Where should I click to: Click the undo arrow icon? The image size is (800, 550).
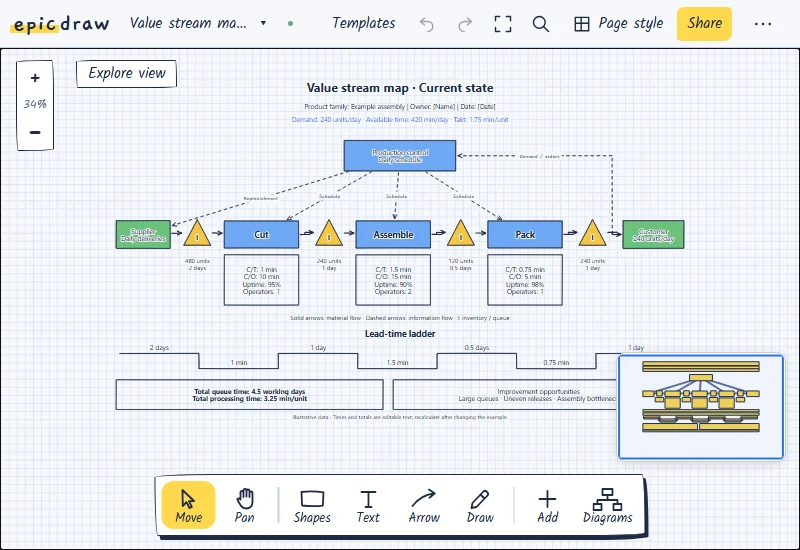(x=427, y=24)
